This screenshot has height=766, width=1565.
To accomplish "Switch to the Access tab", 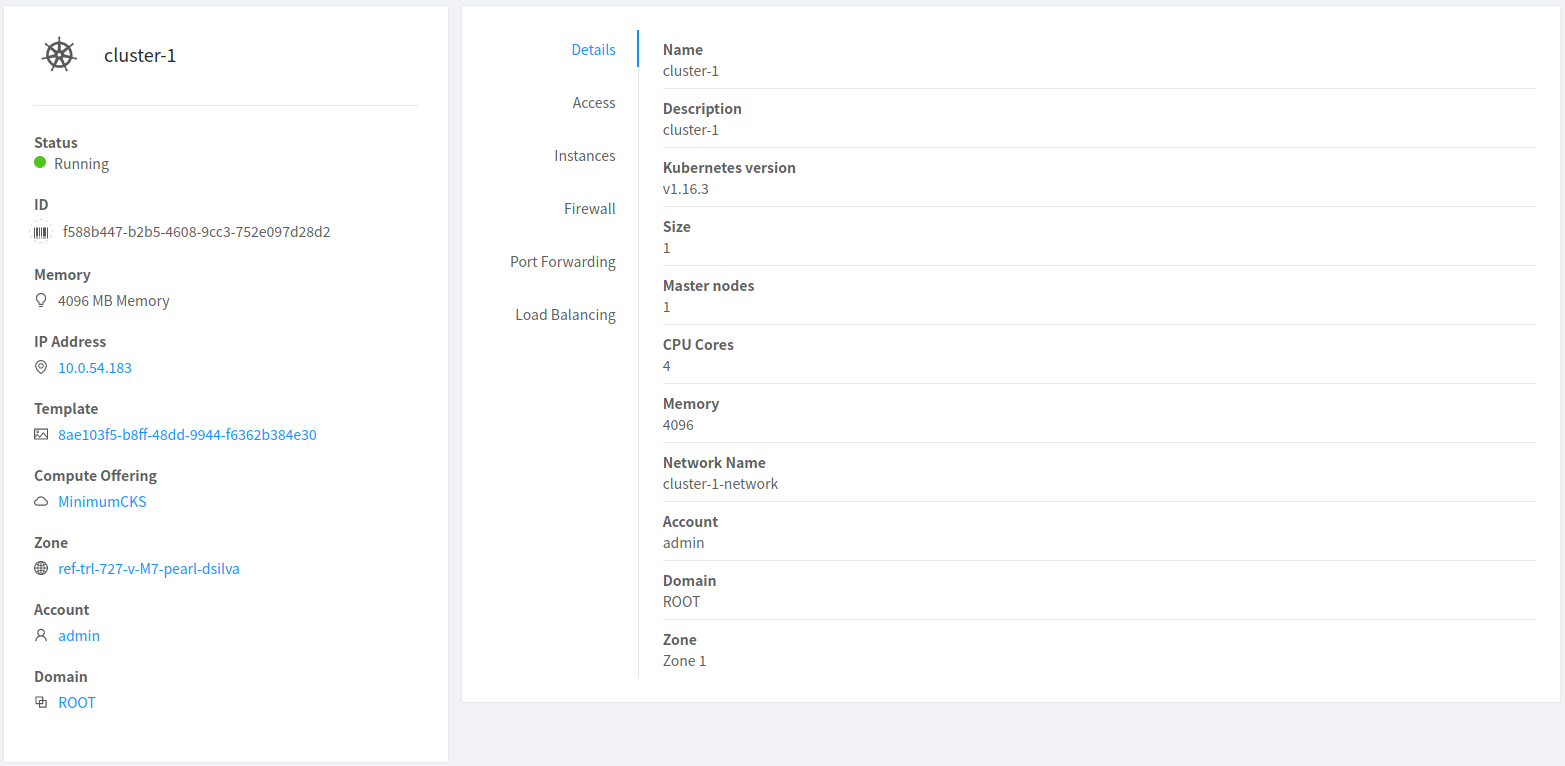I will 594,102.
